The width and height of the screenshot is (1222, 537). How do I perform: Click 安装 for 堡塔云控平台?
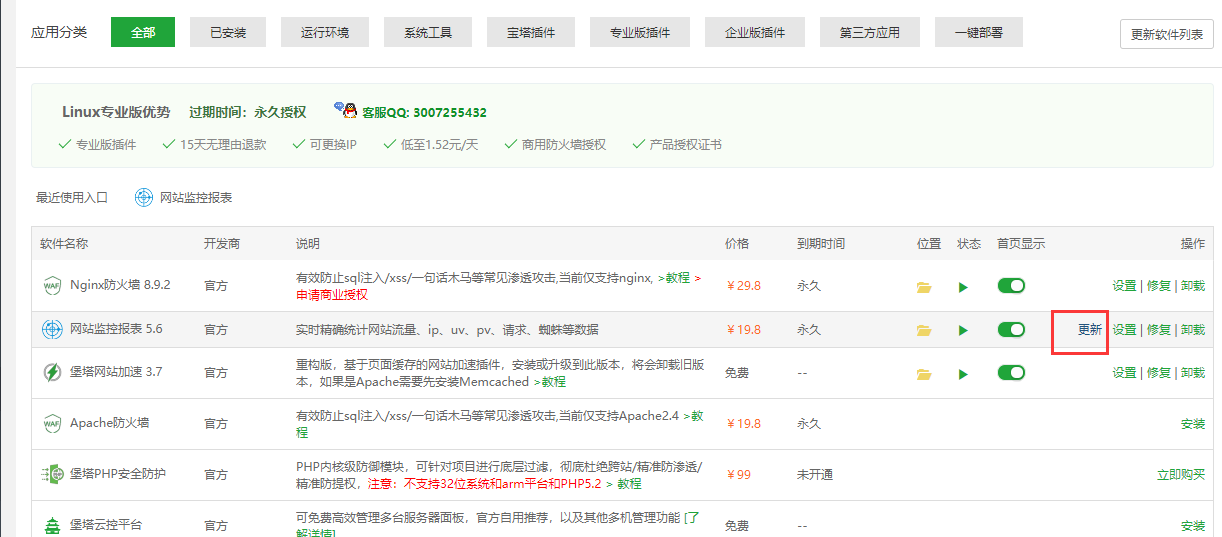pos(1193,526)
